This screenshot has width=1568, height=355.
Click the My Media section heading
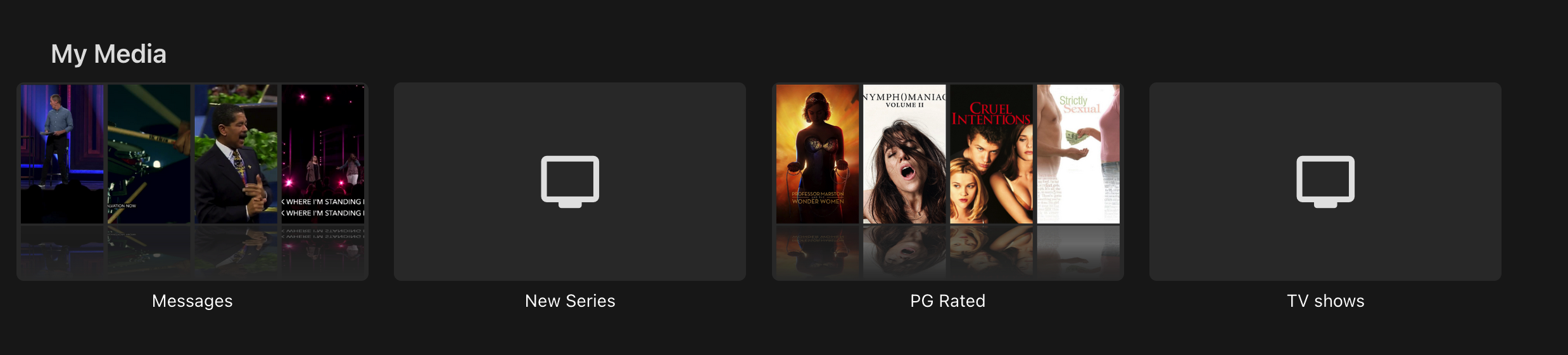point(108,54)
